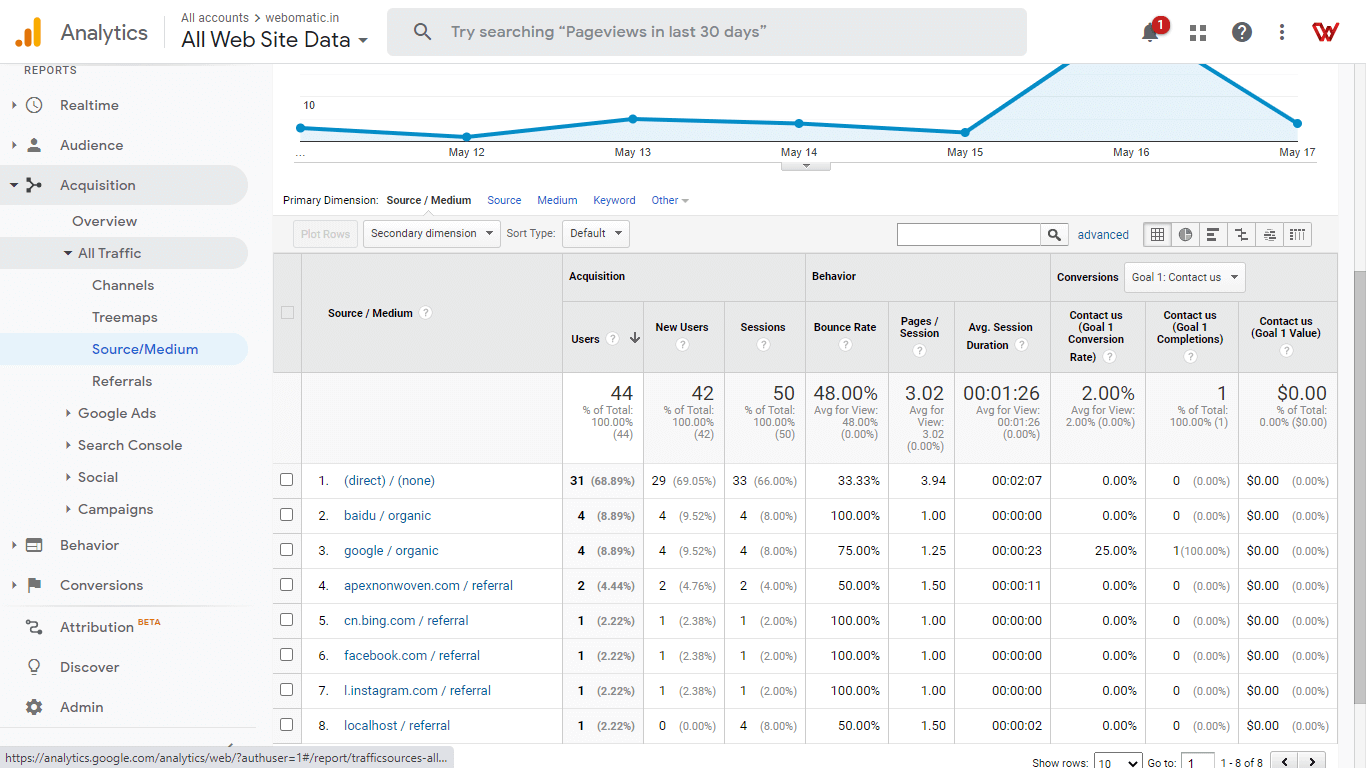
Task: Go to the previous table page arrow
Action: (x=1285, y=762)
